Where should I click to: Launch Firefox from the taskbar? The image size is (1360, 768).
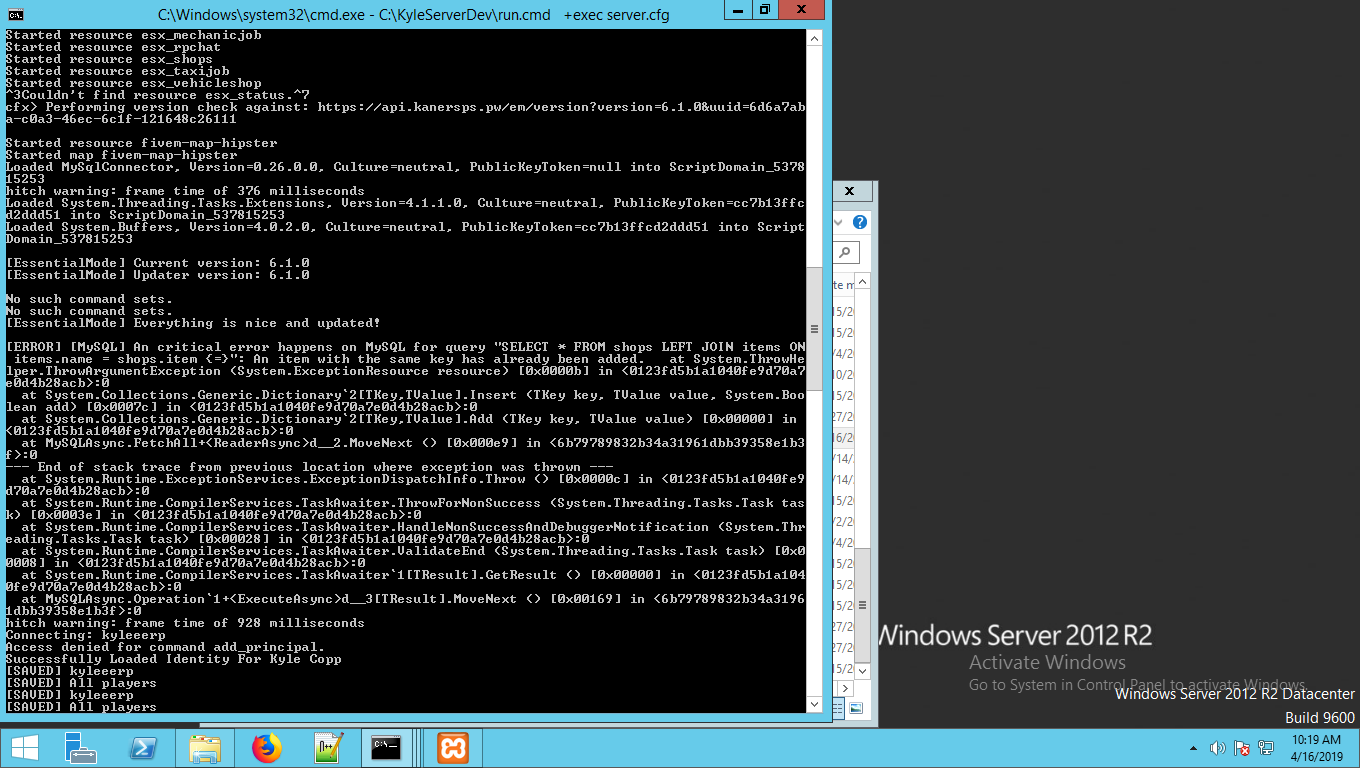[266, 747]
